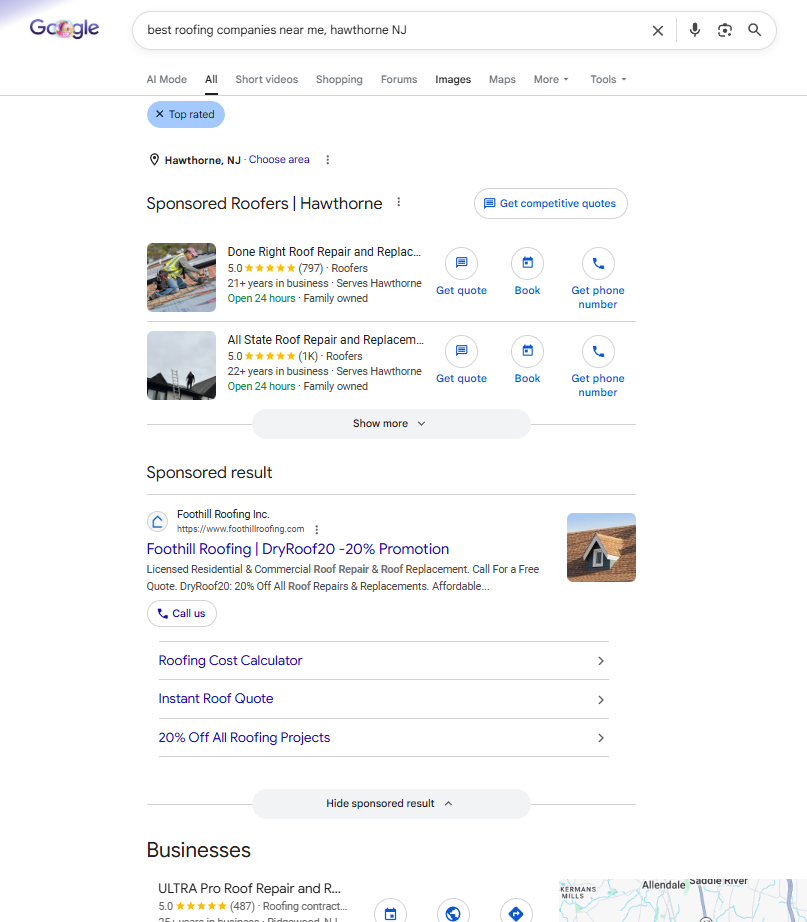Book ULTRA Pro Roof Repair calendar icon
The image size is (807, 922).
pos(391,913)
